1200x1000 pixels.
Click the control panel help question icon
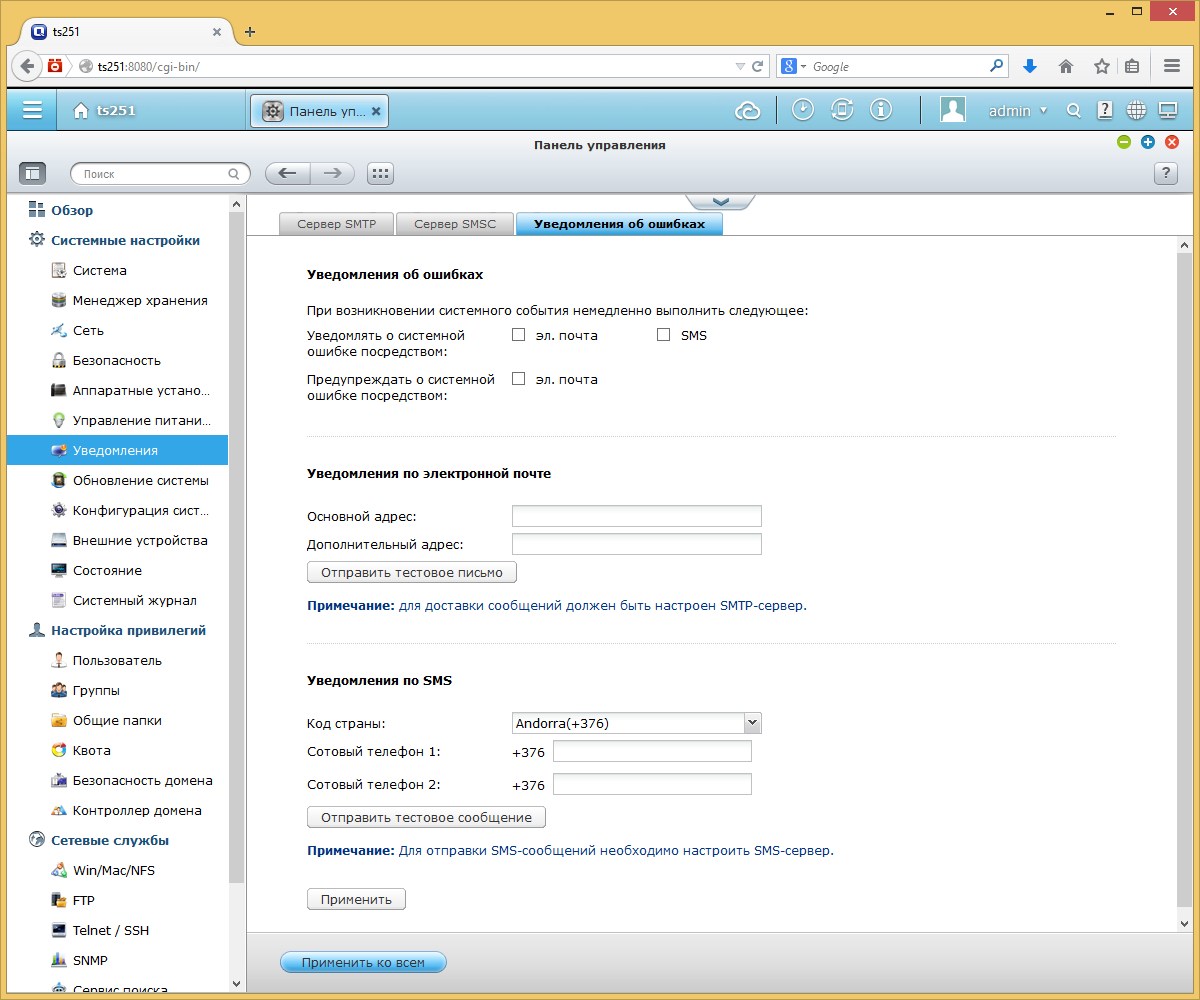(x=1165, y=173)
